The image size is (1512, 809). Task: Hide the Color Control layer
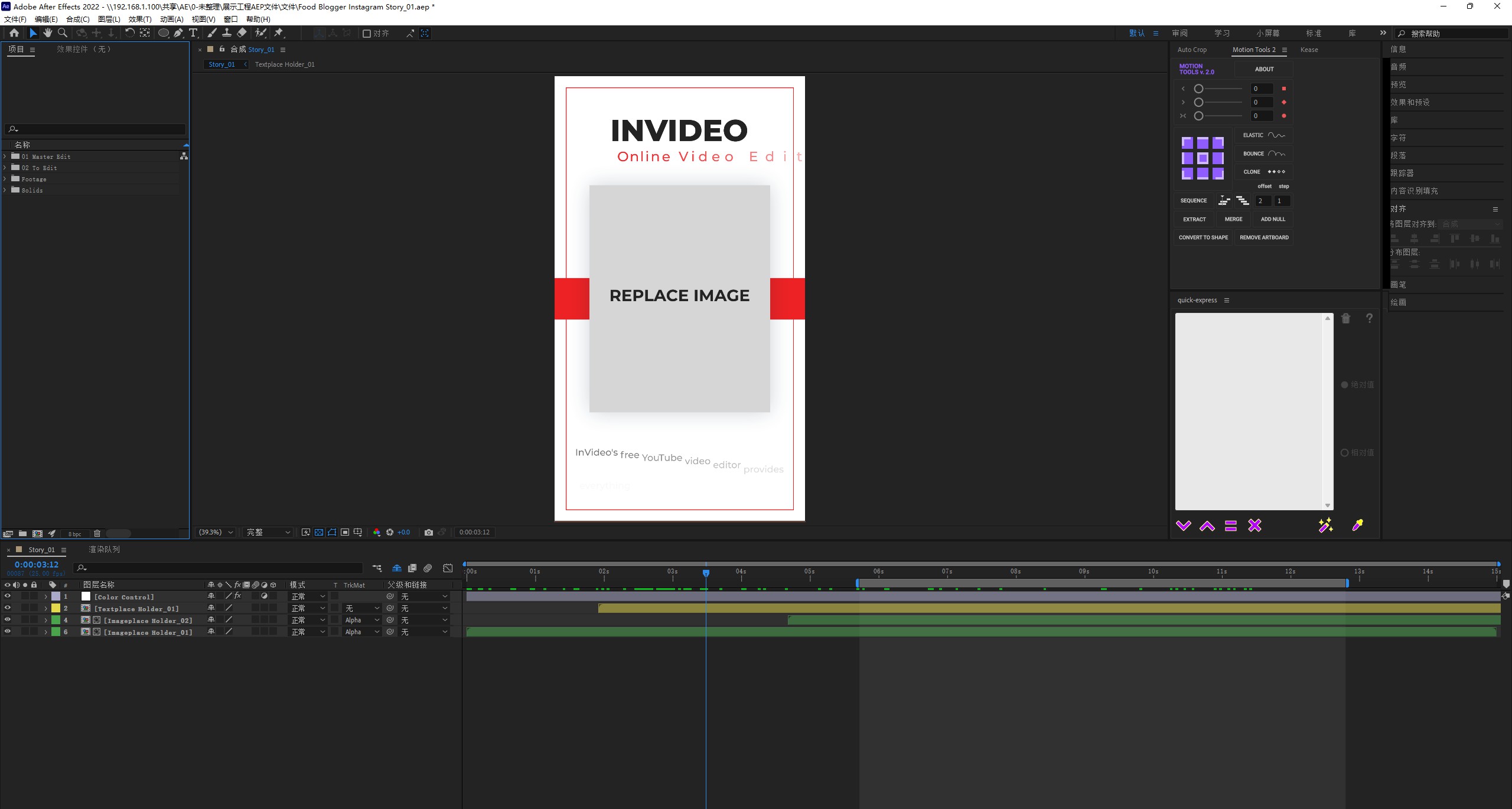(x=7, y=596)
